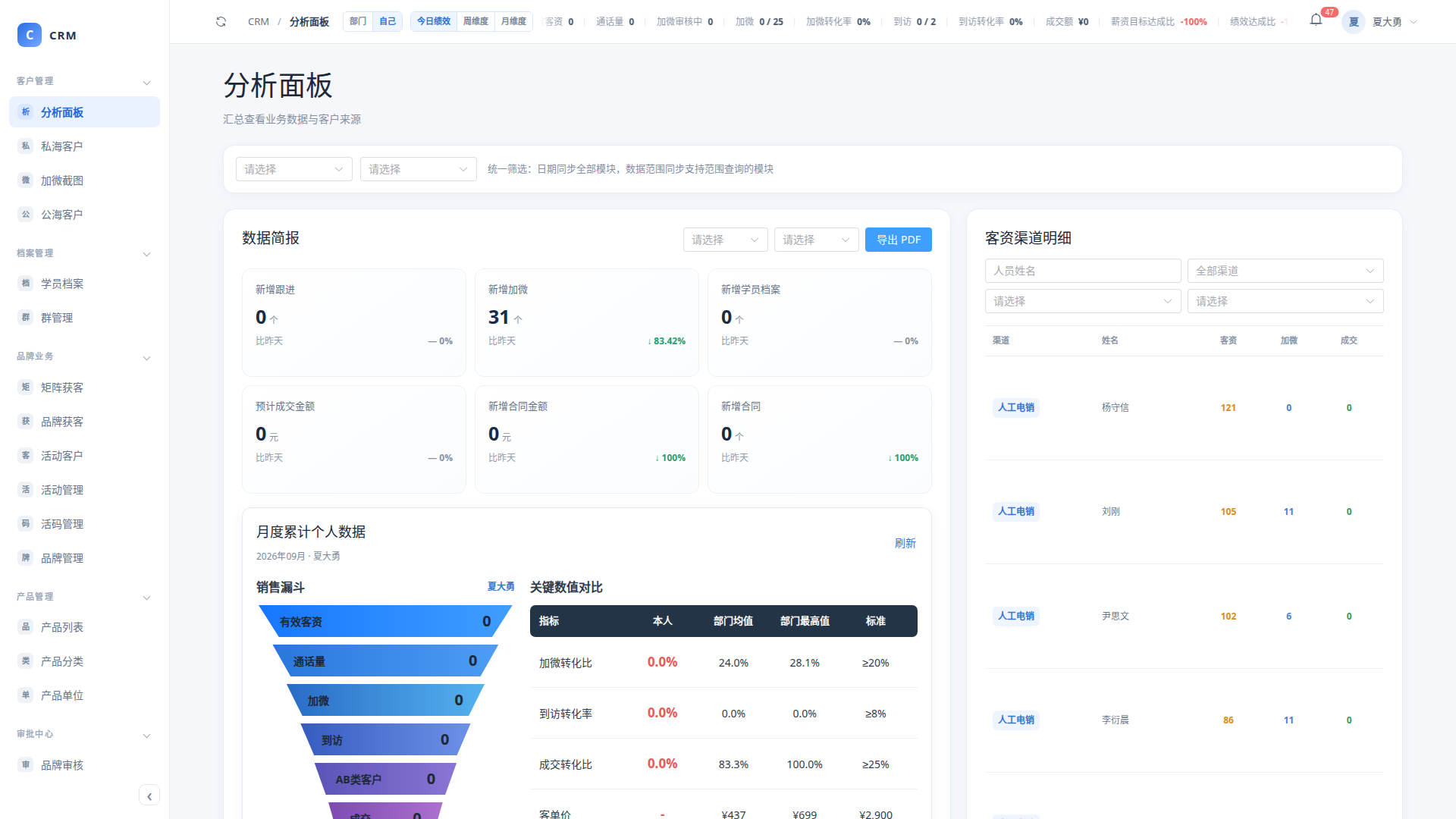Switch scope toggle to 部门

(x=358, y=21)
